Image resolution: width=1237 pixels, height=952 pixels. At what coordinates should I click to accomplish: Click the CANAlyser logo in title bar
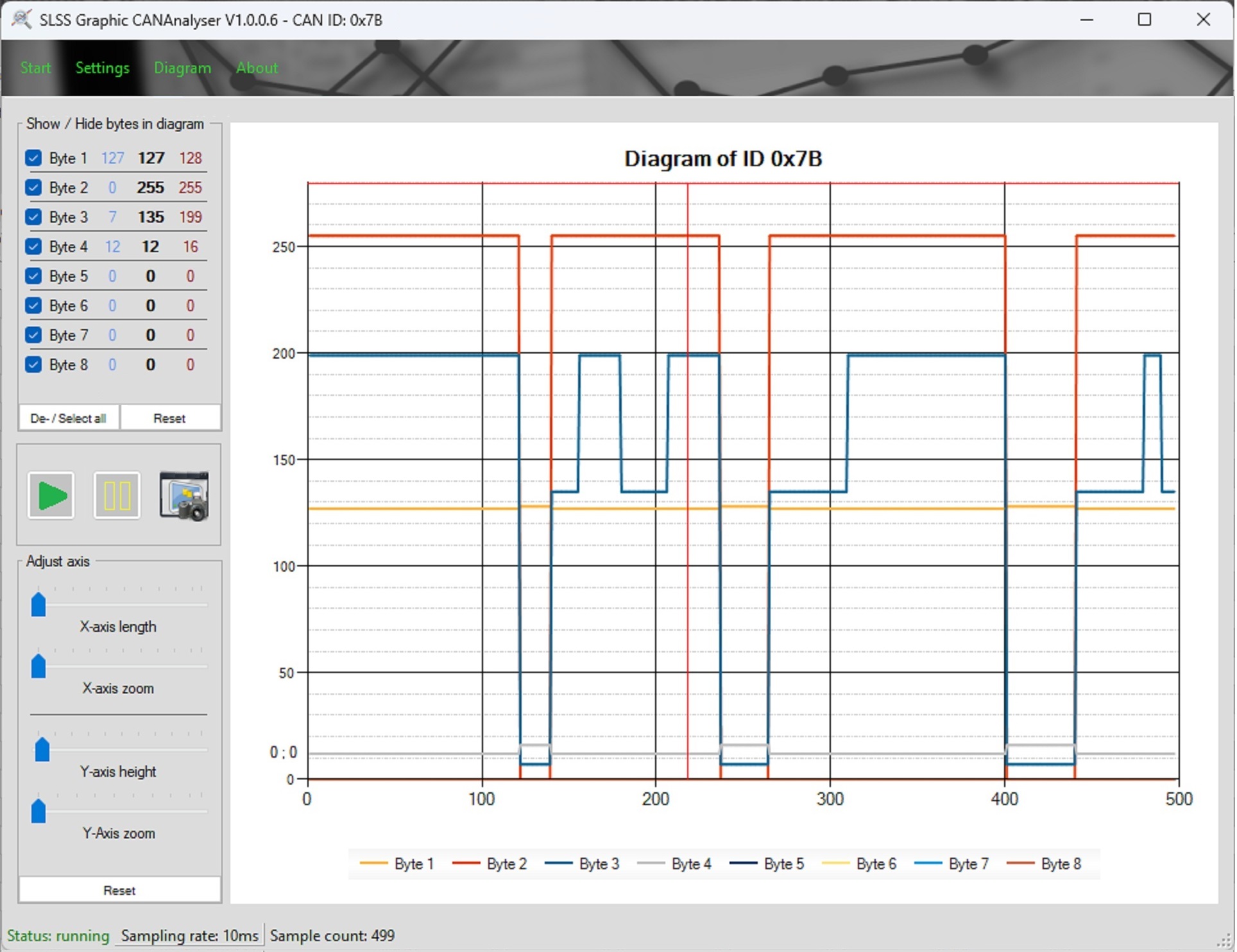(x=22, y=19)
